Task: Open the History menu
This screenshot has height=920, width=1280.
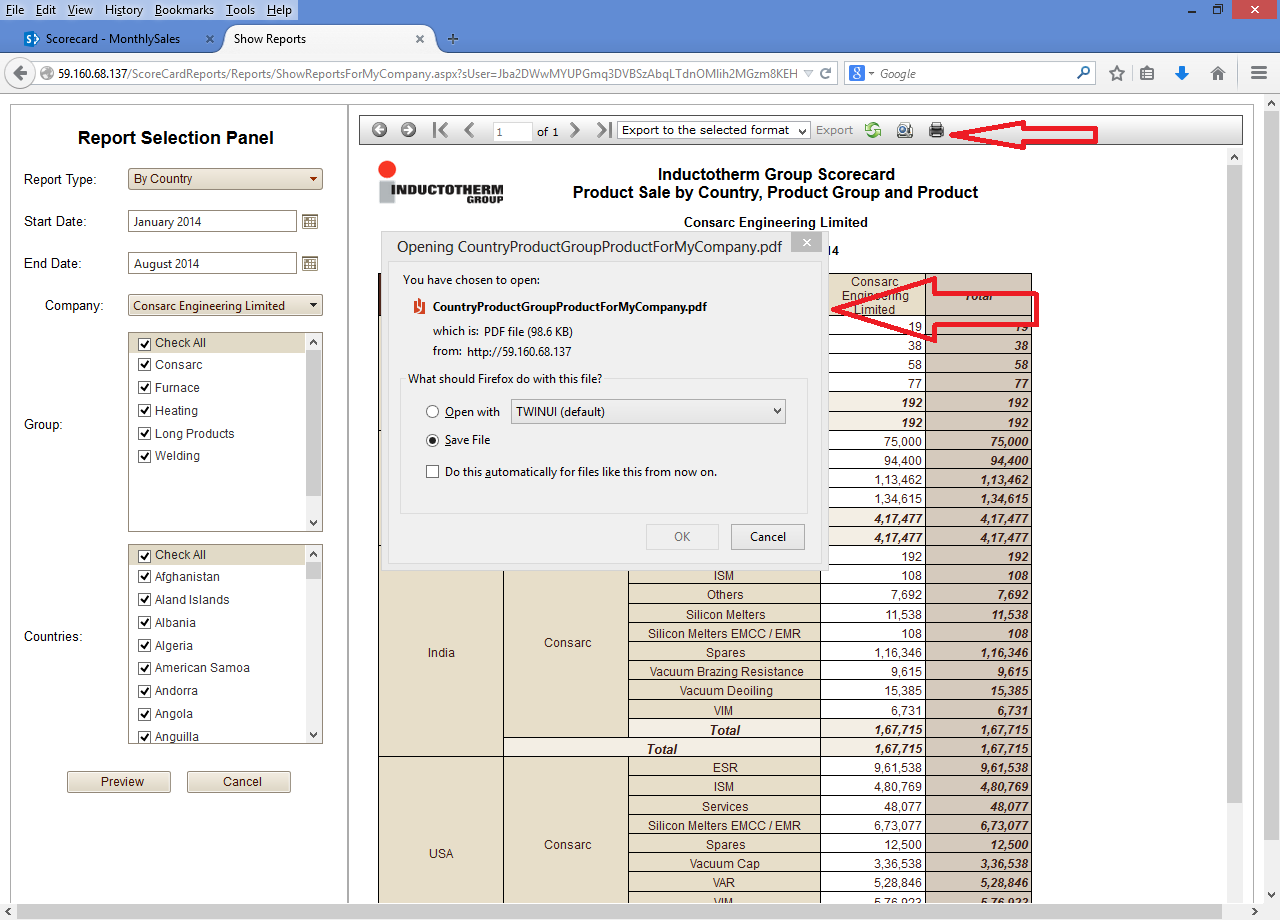Action: [124, 9]
